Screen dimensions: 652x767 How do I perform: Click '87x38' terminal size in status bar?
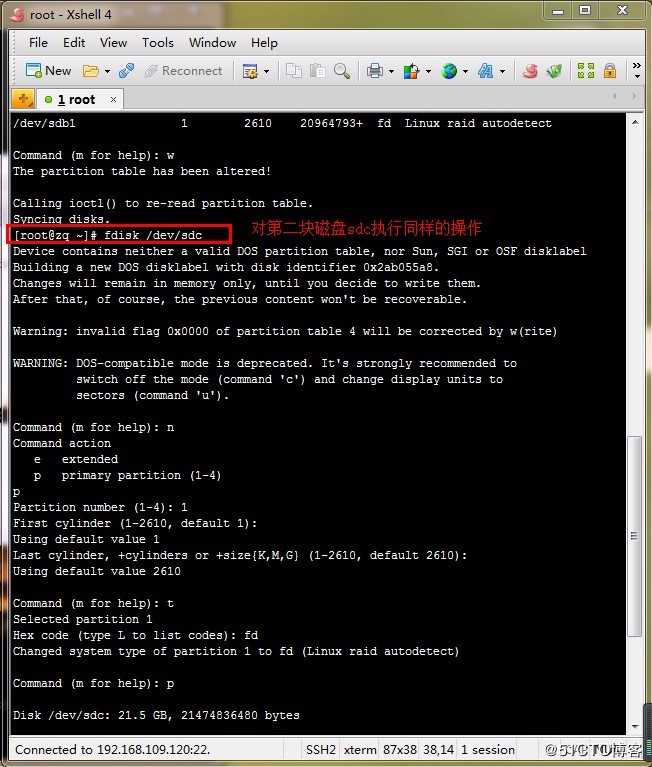[400, 749]
